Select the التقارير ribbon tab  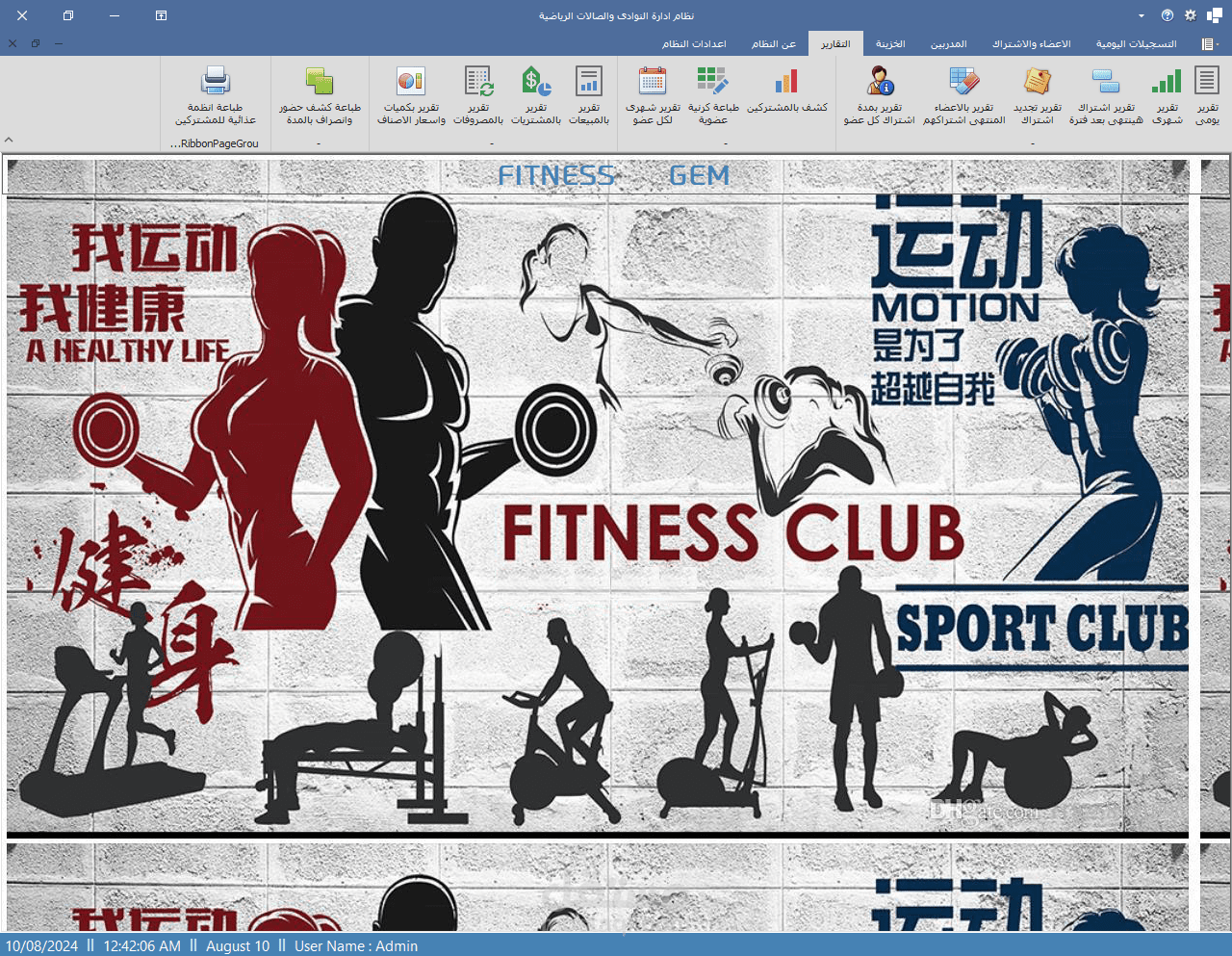(835, 44)
